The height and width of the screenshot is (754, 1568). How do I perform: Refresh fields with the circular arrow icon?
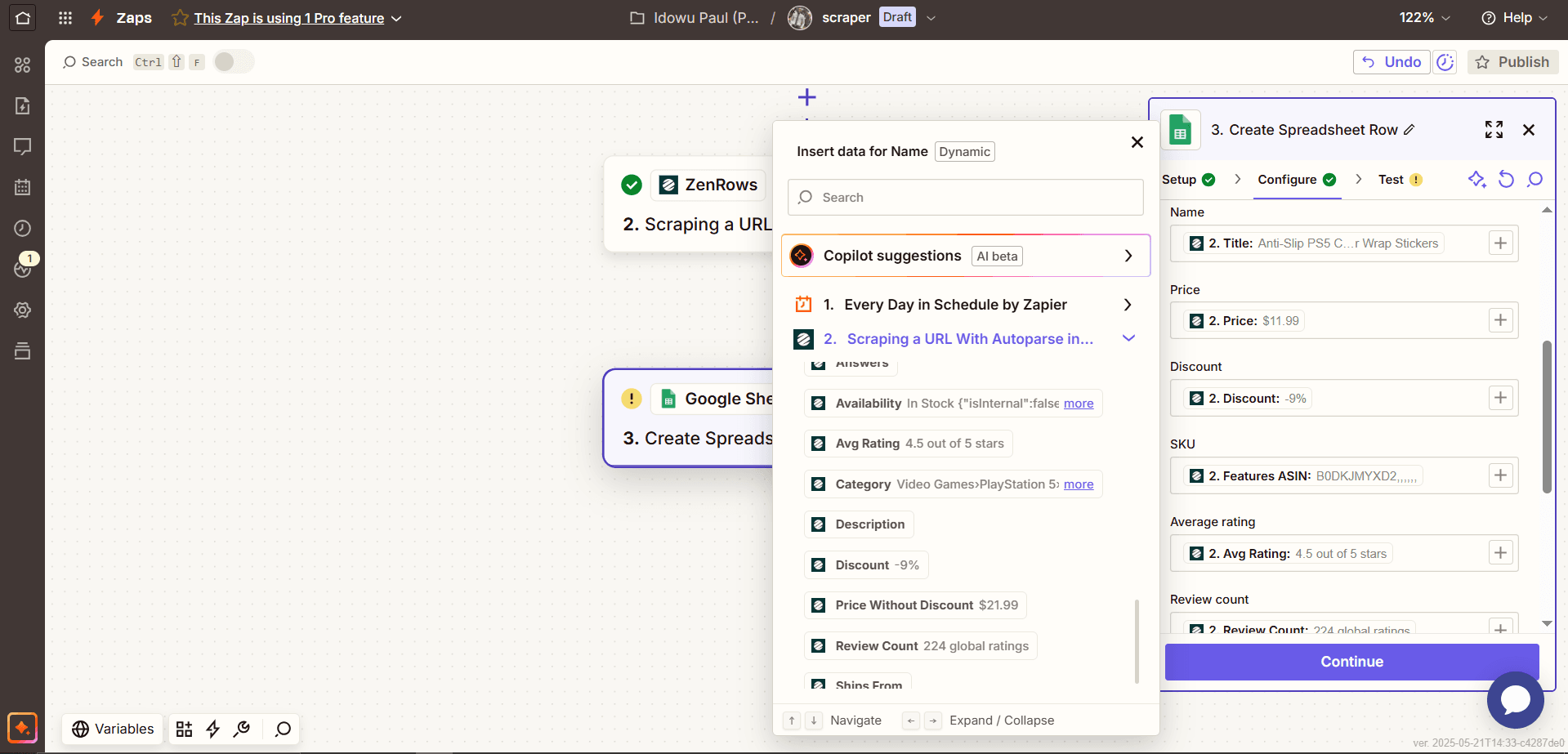[1506, 179]
